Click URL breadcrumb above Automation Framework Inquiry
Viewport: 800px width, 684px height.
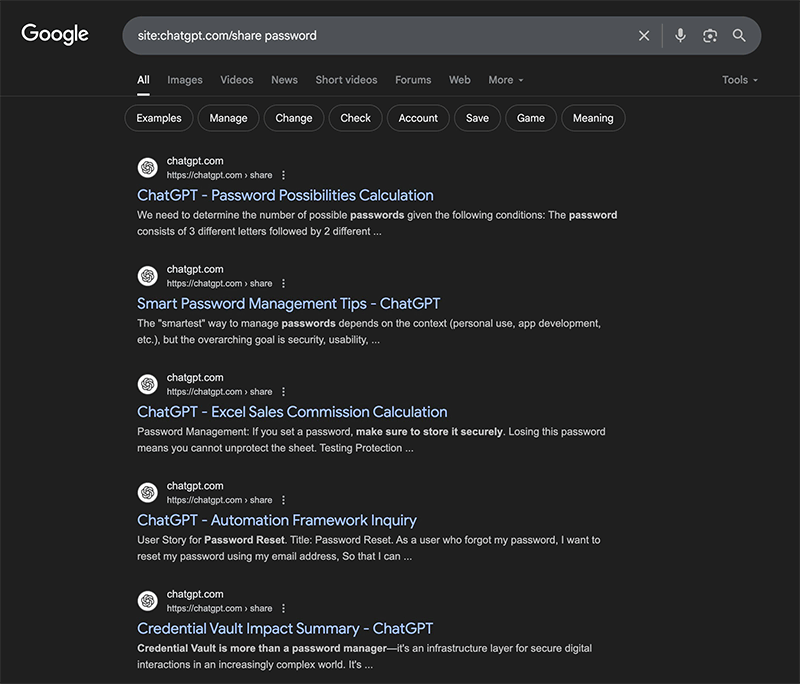pyautogui.click(x=219, y=500)
